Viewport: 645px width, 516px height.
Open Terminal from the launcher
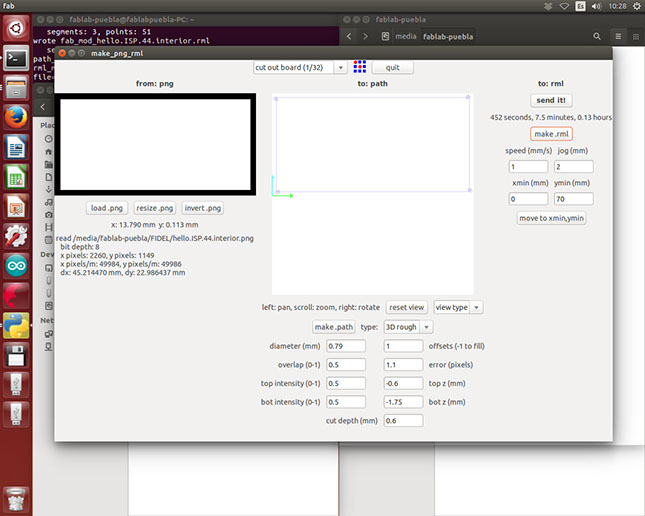[16, 58]
